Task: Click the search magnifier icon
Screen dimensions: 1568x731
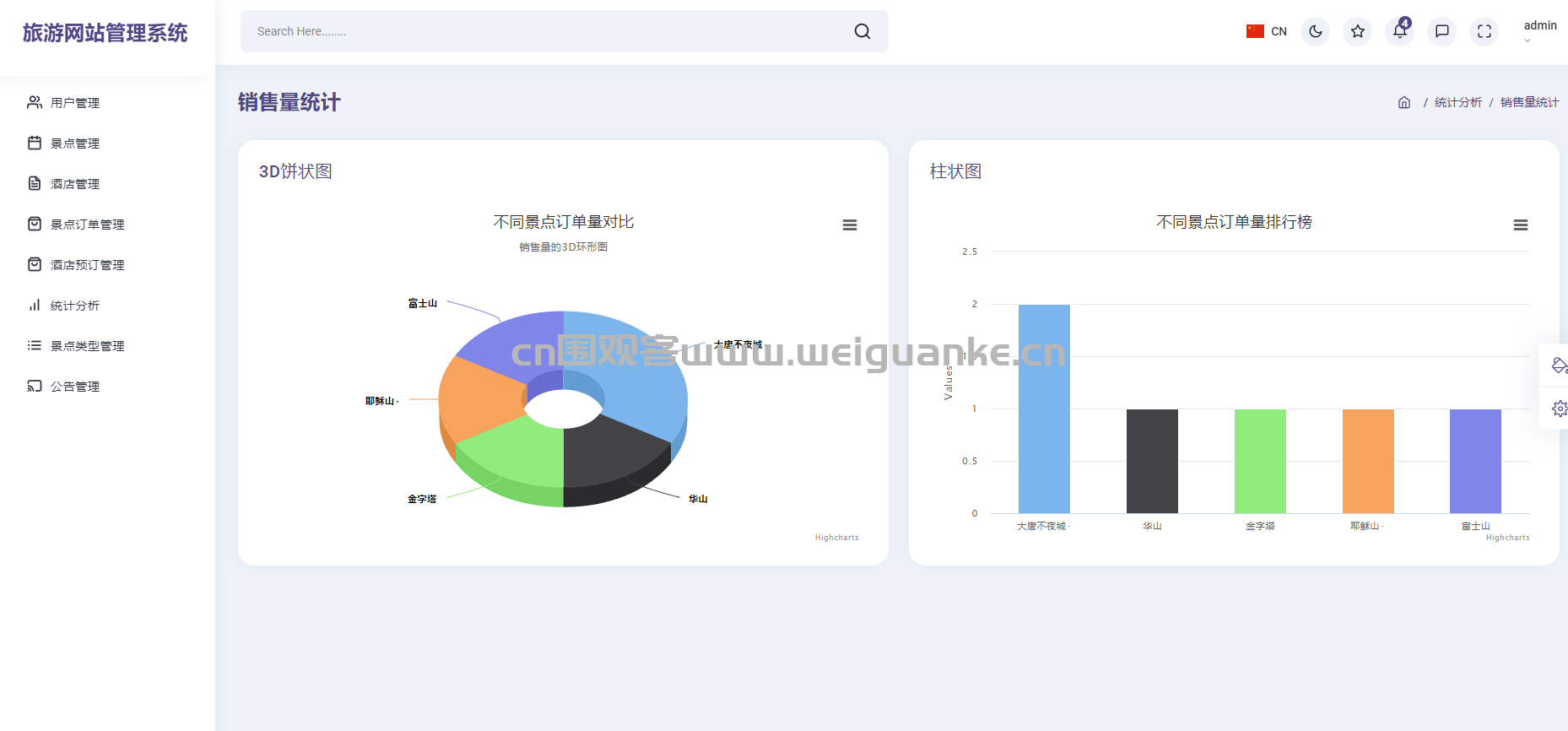Action: 862,31
